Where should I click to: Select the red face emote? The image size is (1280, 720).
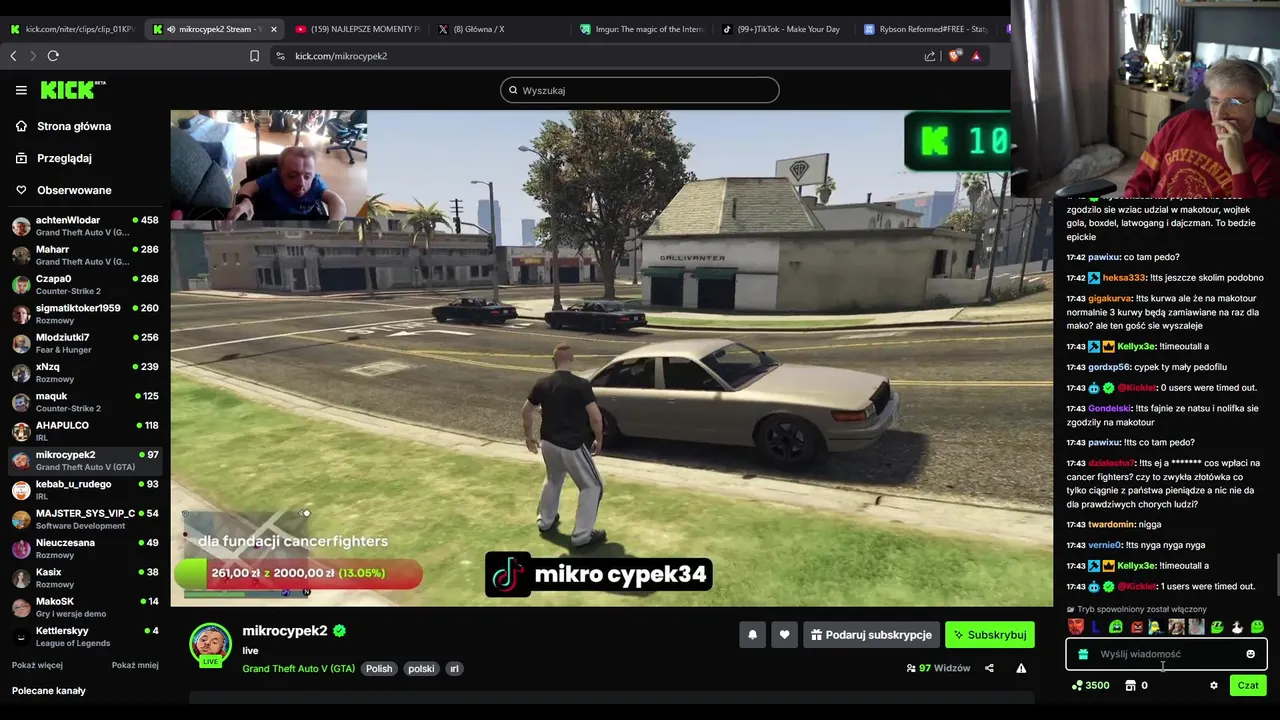click(1076, 627)
